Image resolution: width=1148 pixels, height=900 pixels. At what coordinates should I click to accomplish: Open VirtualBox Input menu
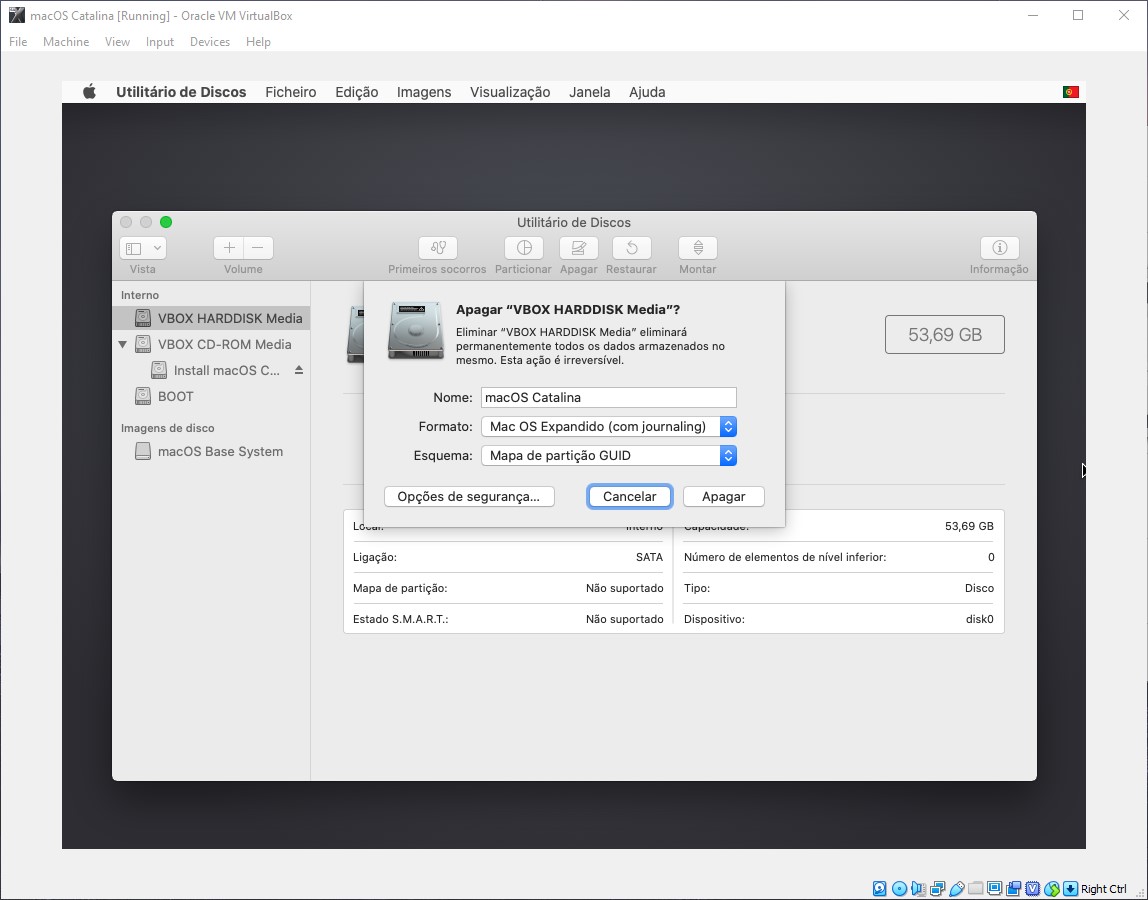pos(160,42)
